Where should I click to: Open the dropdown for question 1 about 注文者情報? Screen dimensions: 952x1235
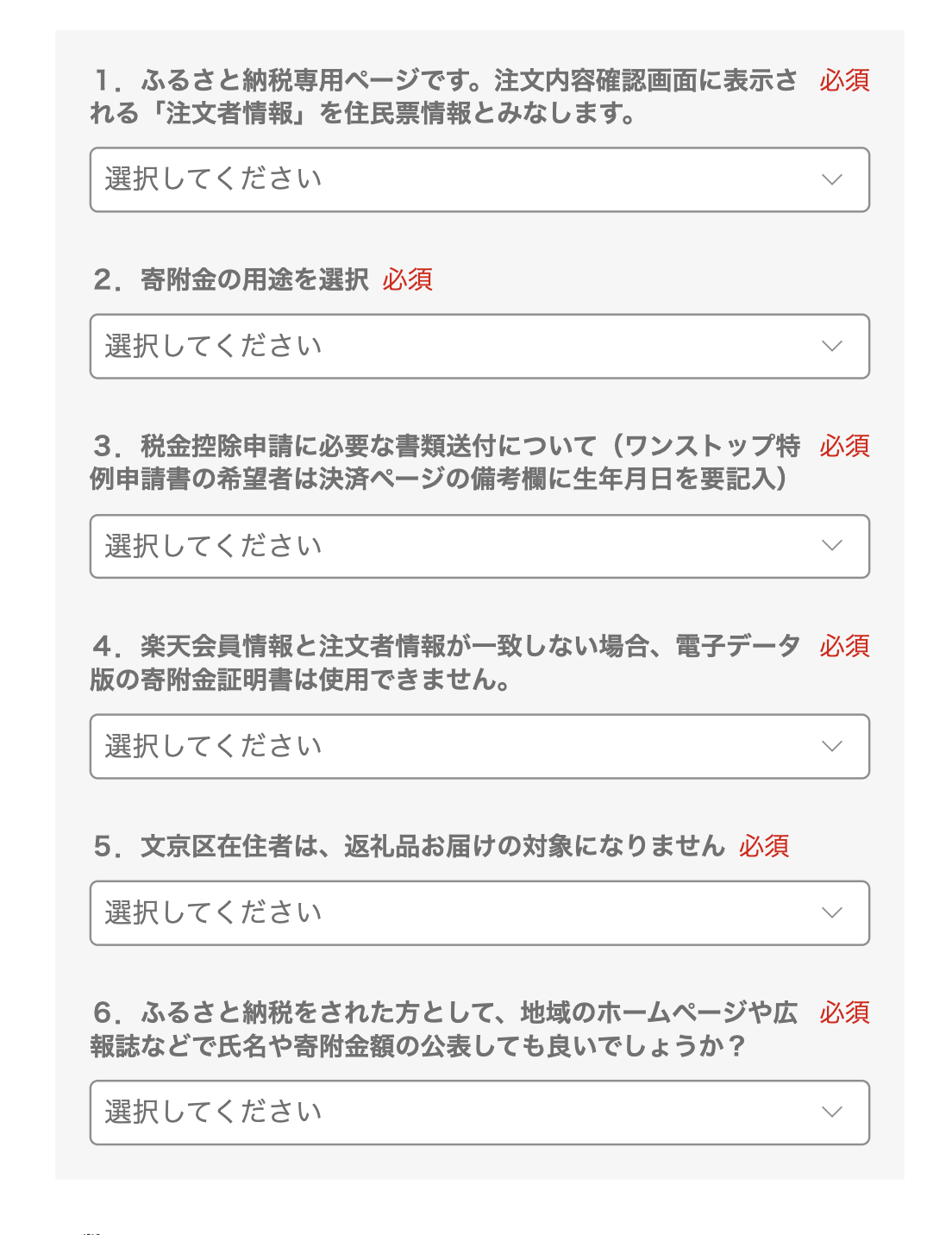pyautogui.click(x=479, y=179)
